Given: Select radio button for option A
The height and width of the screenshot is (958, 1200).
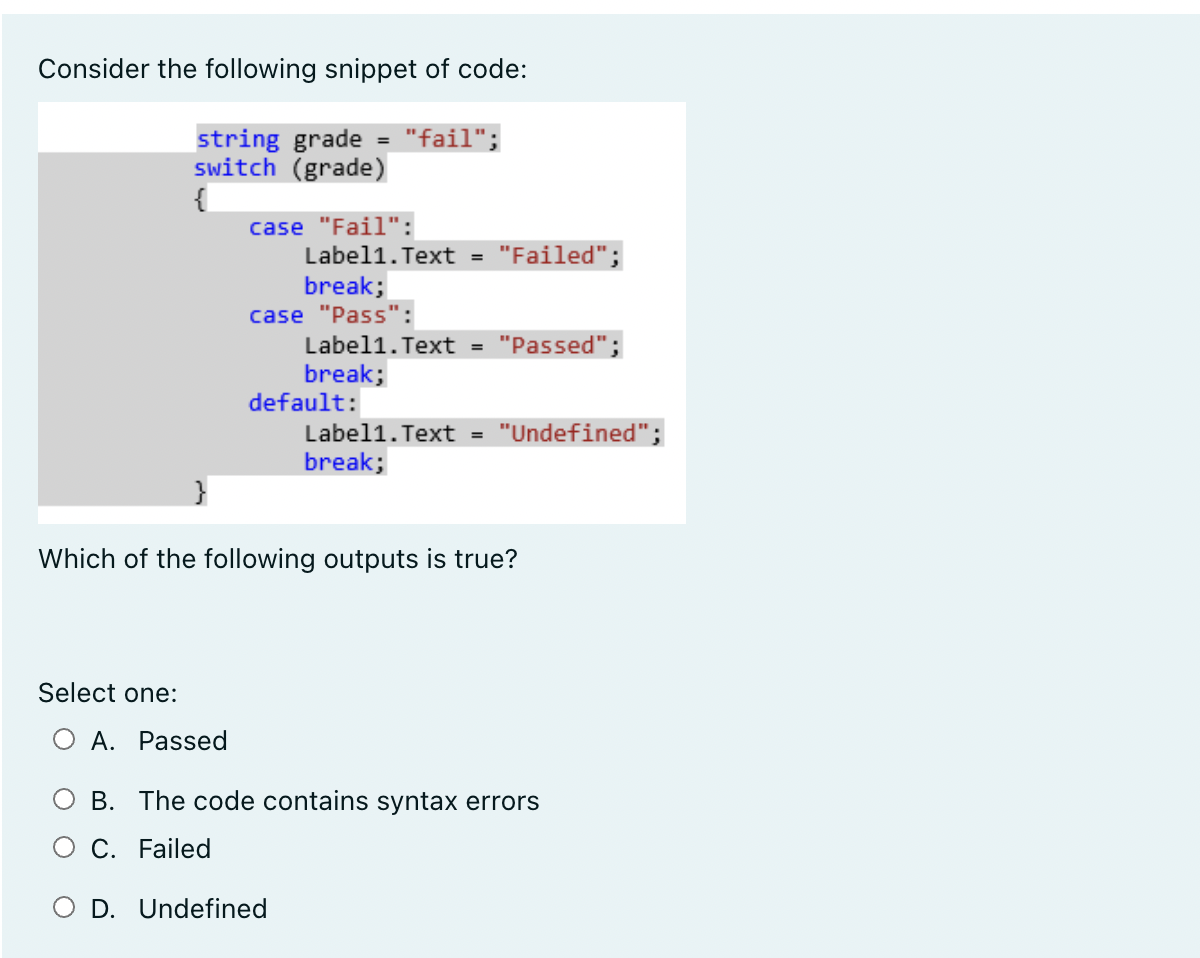Looking at the screenshot, I should [x=63, y=739].
